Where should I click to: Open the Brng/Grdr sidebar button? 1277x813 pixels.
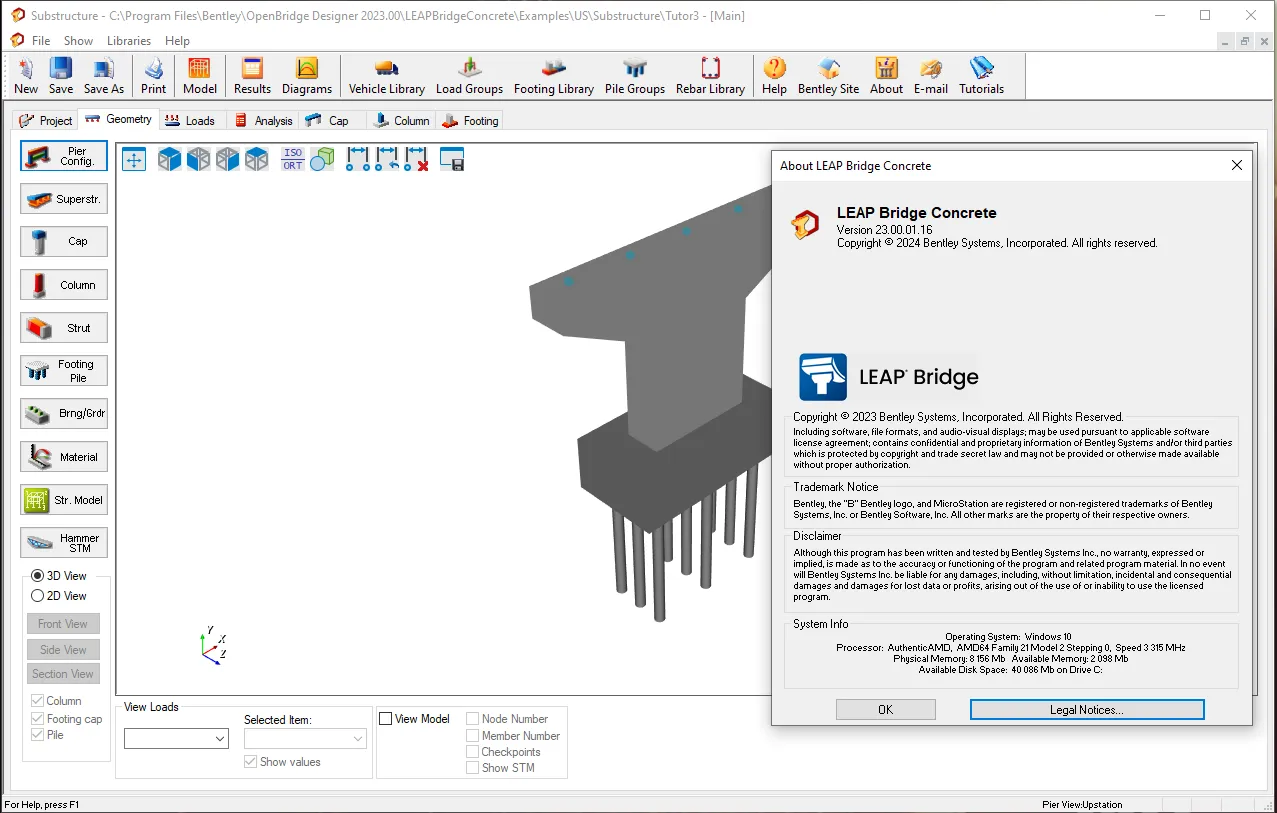click(x=64, y=413)
